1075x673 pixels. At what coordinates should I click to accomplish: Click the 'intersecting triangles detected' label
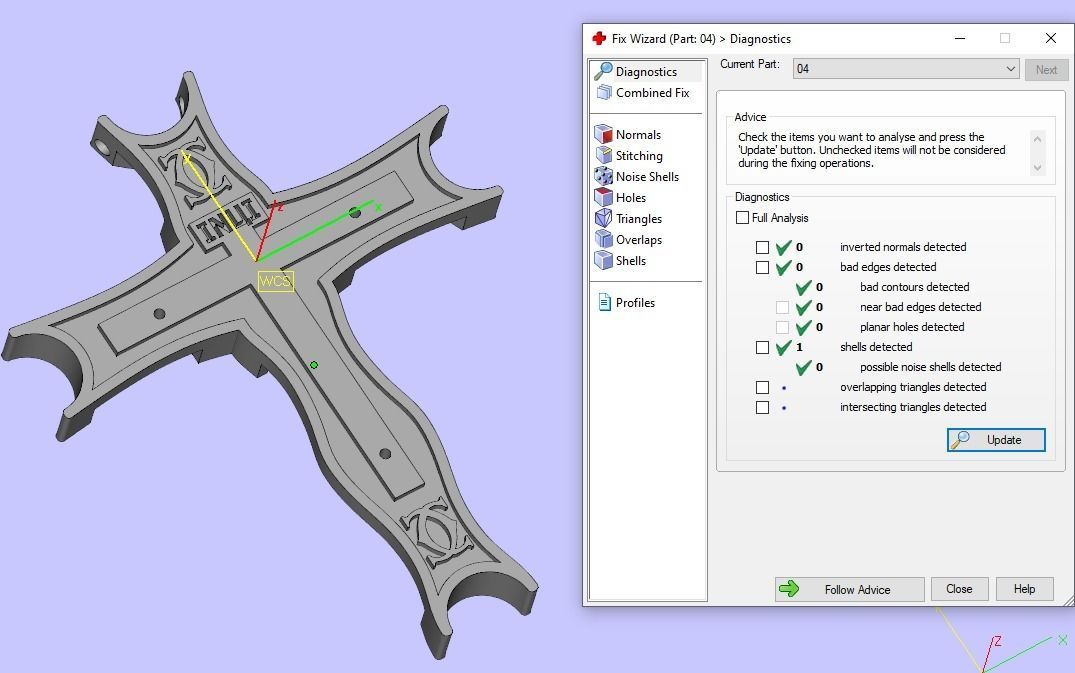point(913,407)
